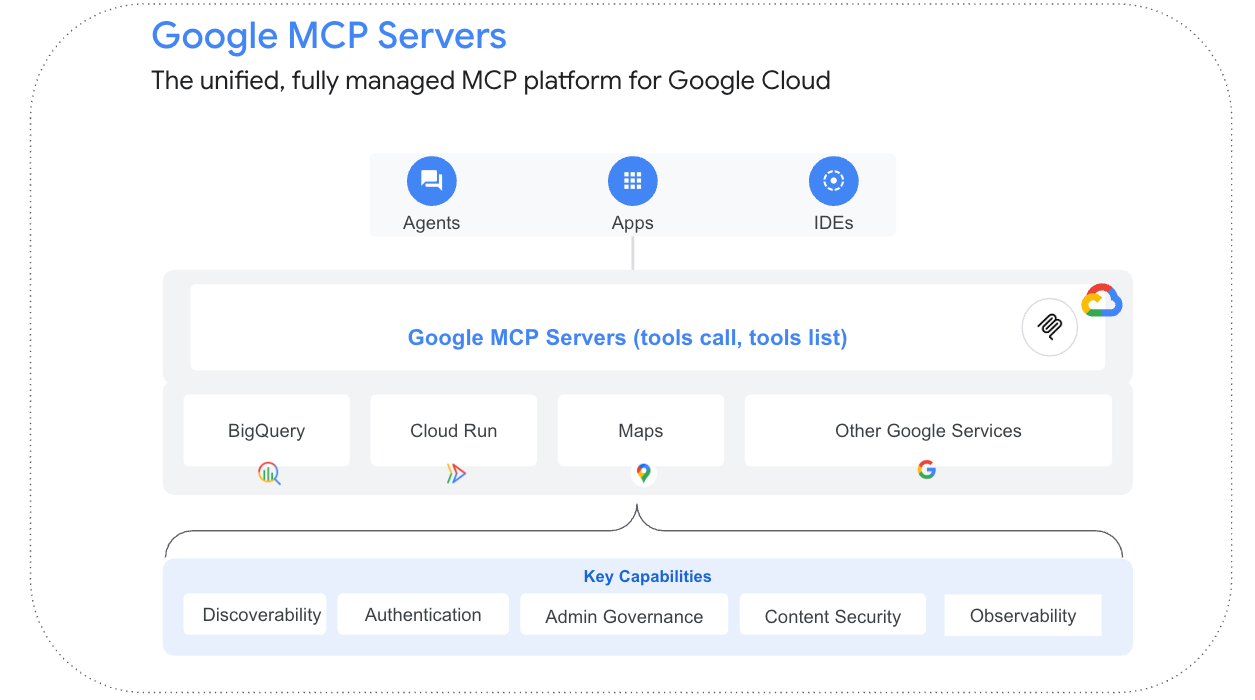The height and width of the screenshot is (700, 1255).
Task: Click the Google Cloud logo
Action: click(x=1102, y=300)
